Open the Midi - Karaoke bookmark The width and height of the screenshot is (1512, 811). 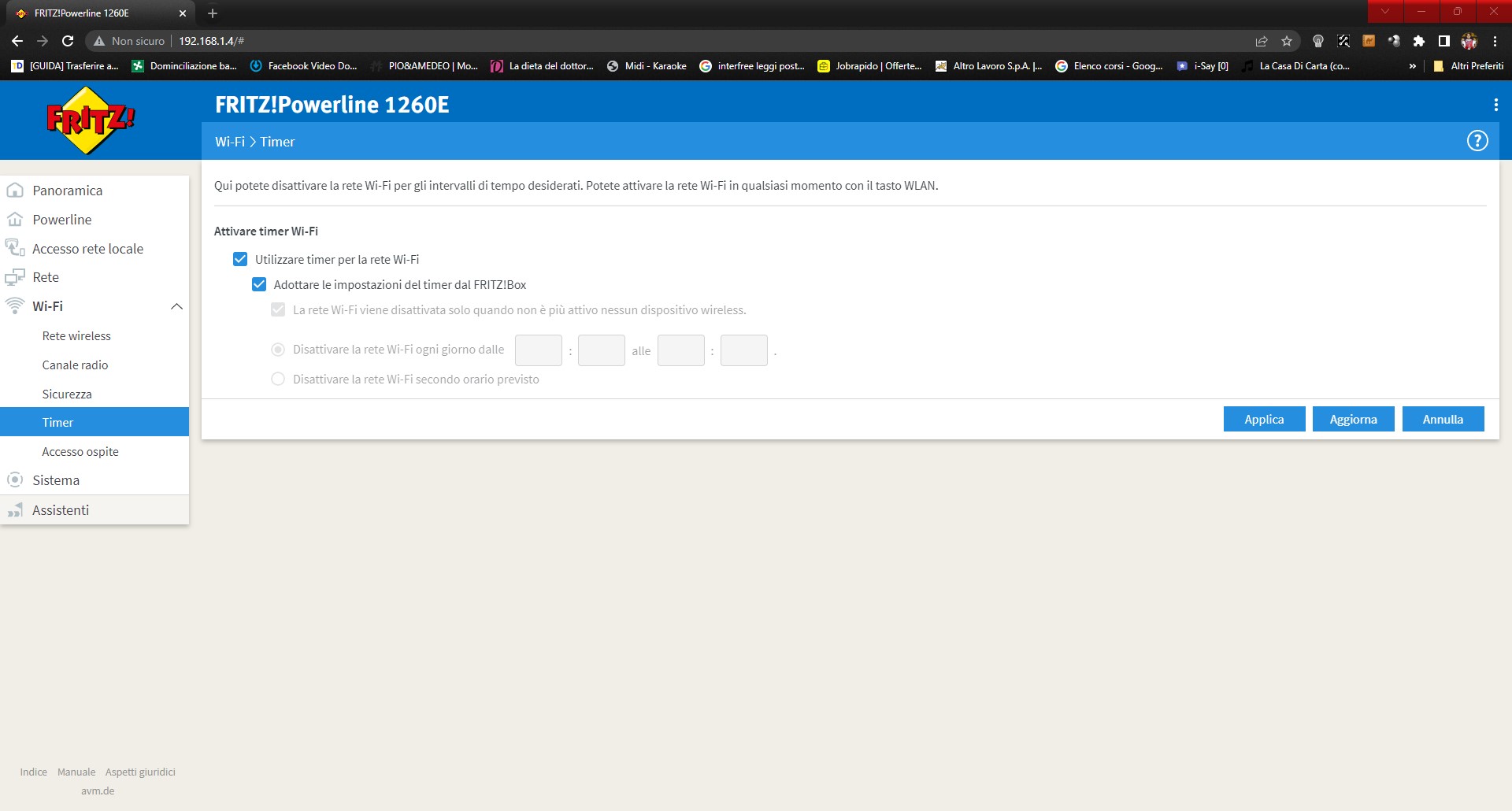tap(647, 66)
